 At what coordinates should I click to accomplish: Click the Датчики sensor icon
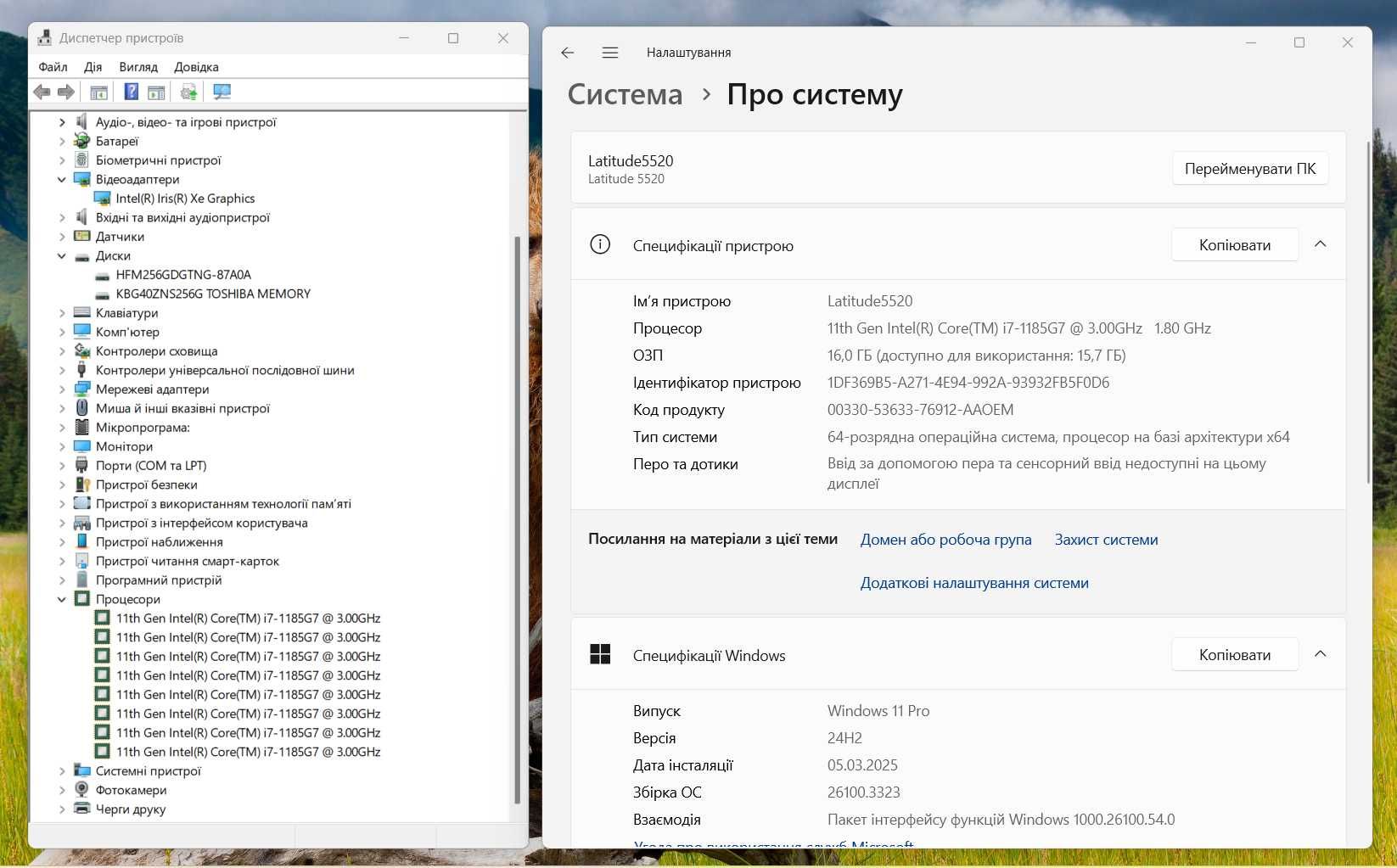tap(82, 236)
